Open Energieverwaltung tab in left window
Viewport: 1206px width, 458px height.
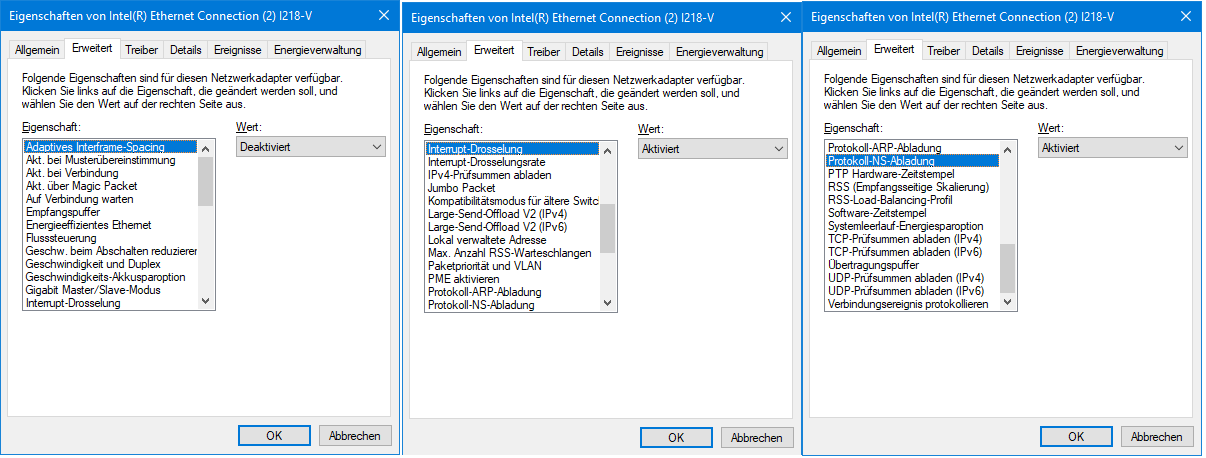(317, 50)
